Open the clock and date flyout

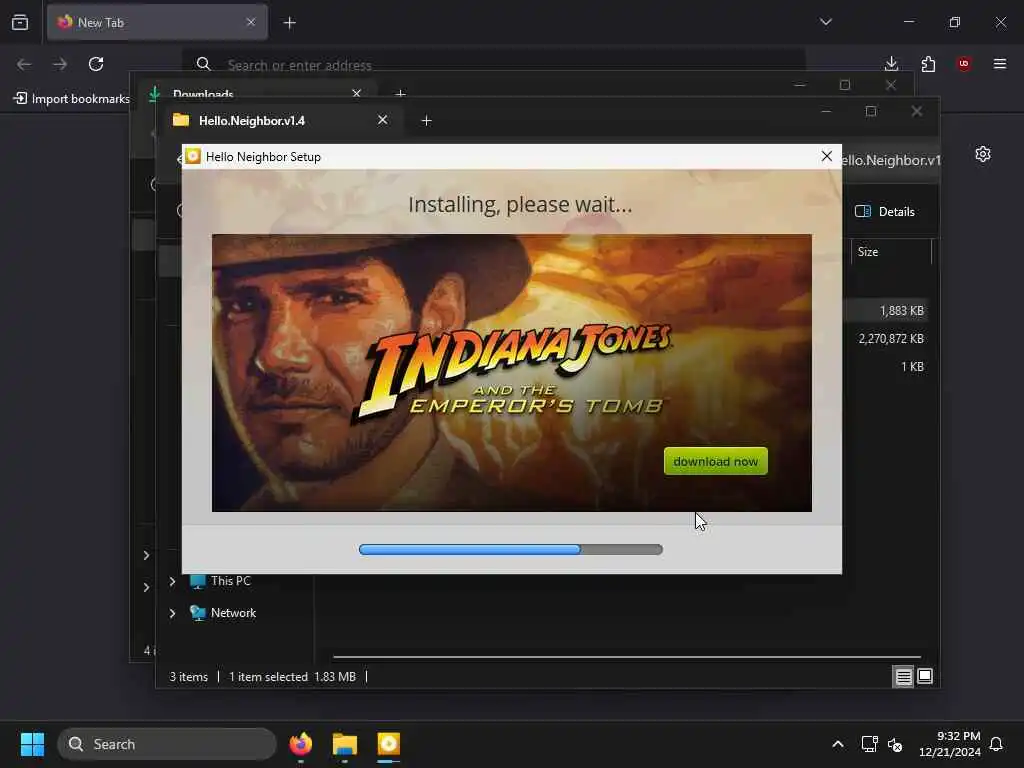[949, 744]
